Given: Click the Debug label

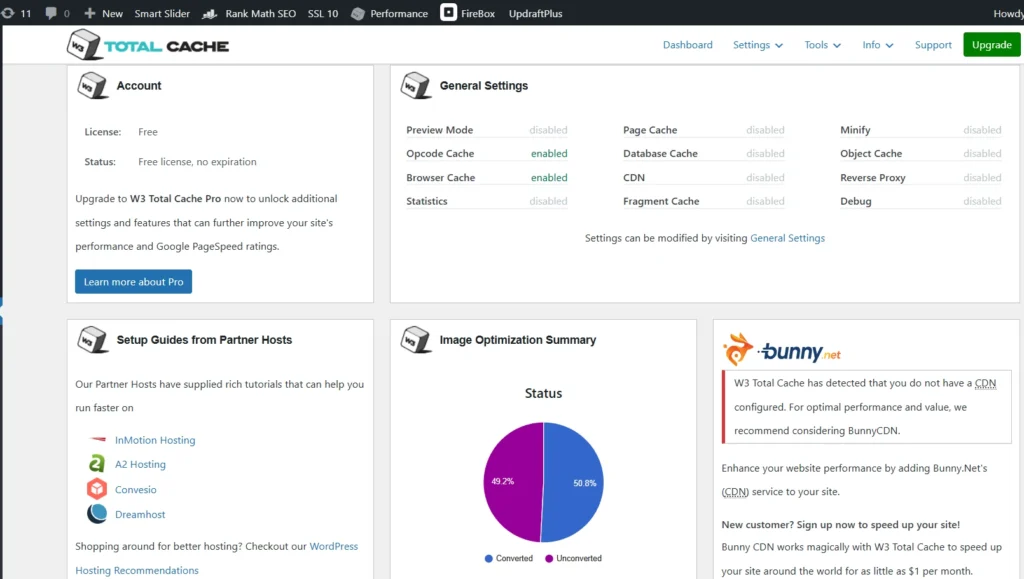Looking at the screenshot, I should point(856,201).
